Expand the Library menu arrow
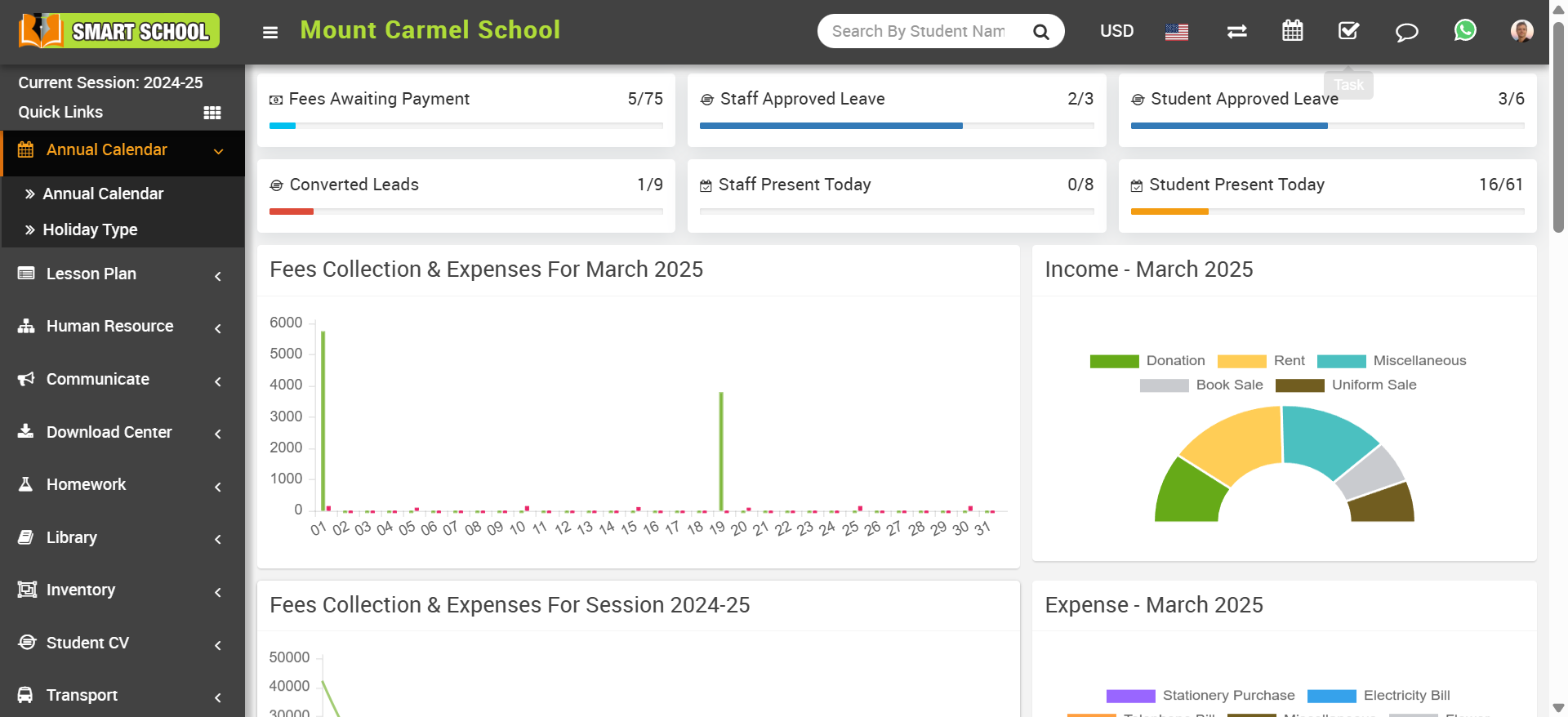1568x717 pixels. pyautogui.click(x=218, y=540)
